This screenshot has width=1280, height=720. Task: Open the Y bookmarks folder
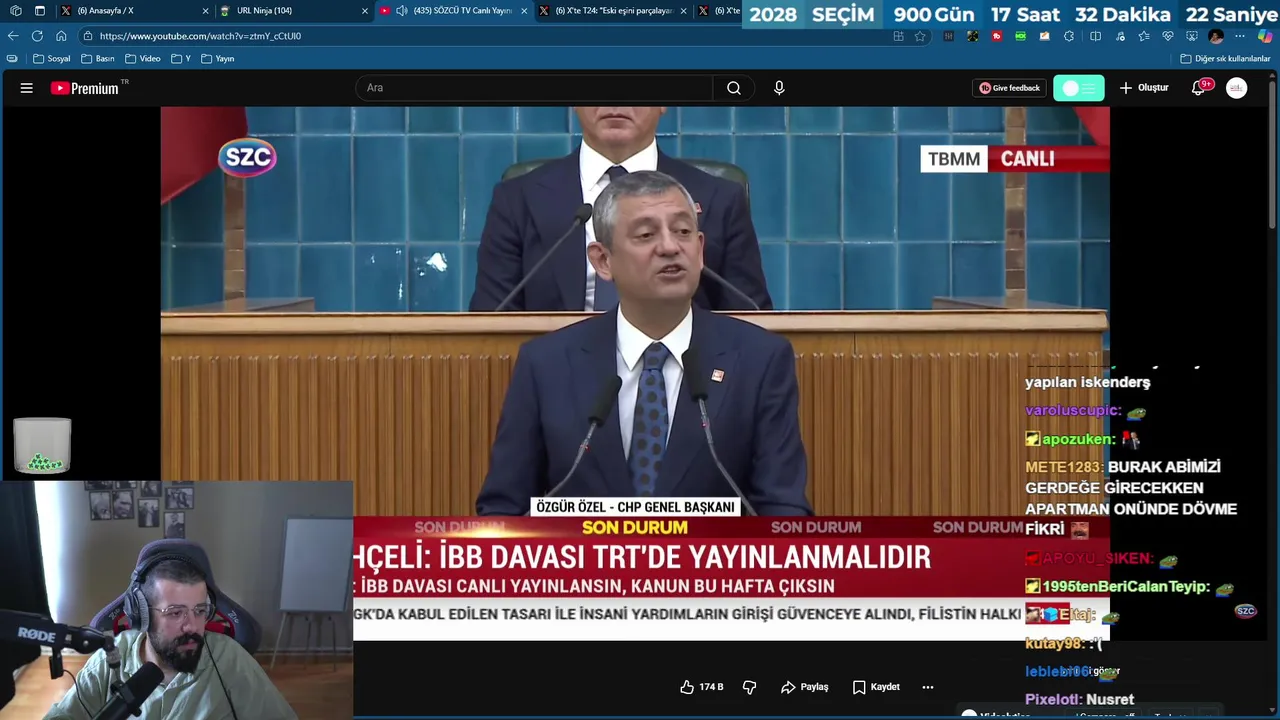tap(181, 59)
